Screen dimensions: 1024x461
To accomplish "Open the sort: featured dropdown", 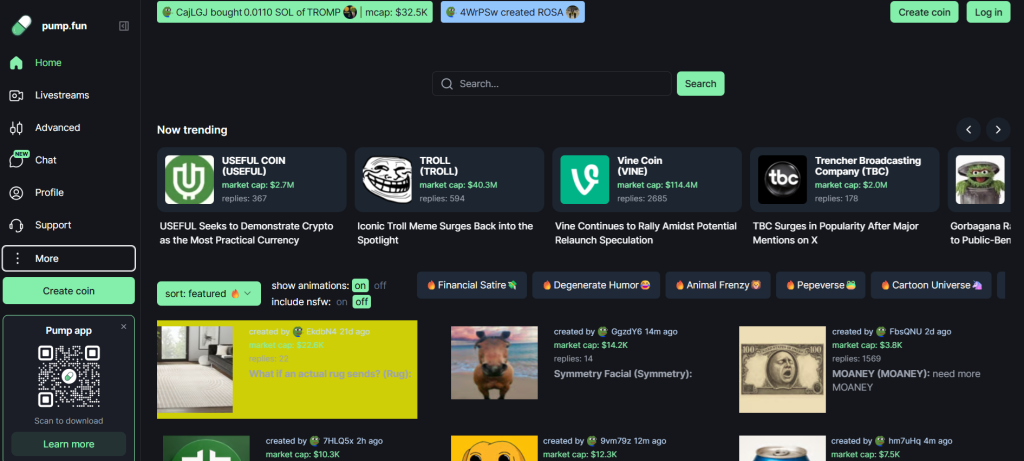I will (209, 294).
